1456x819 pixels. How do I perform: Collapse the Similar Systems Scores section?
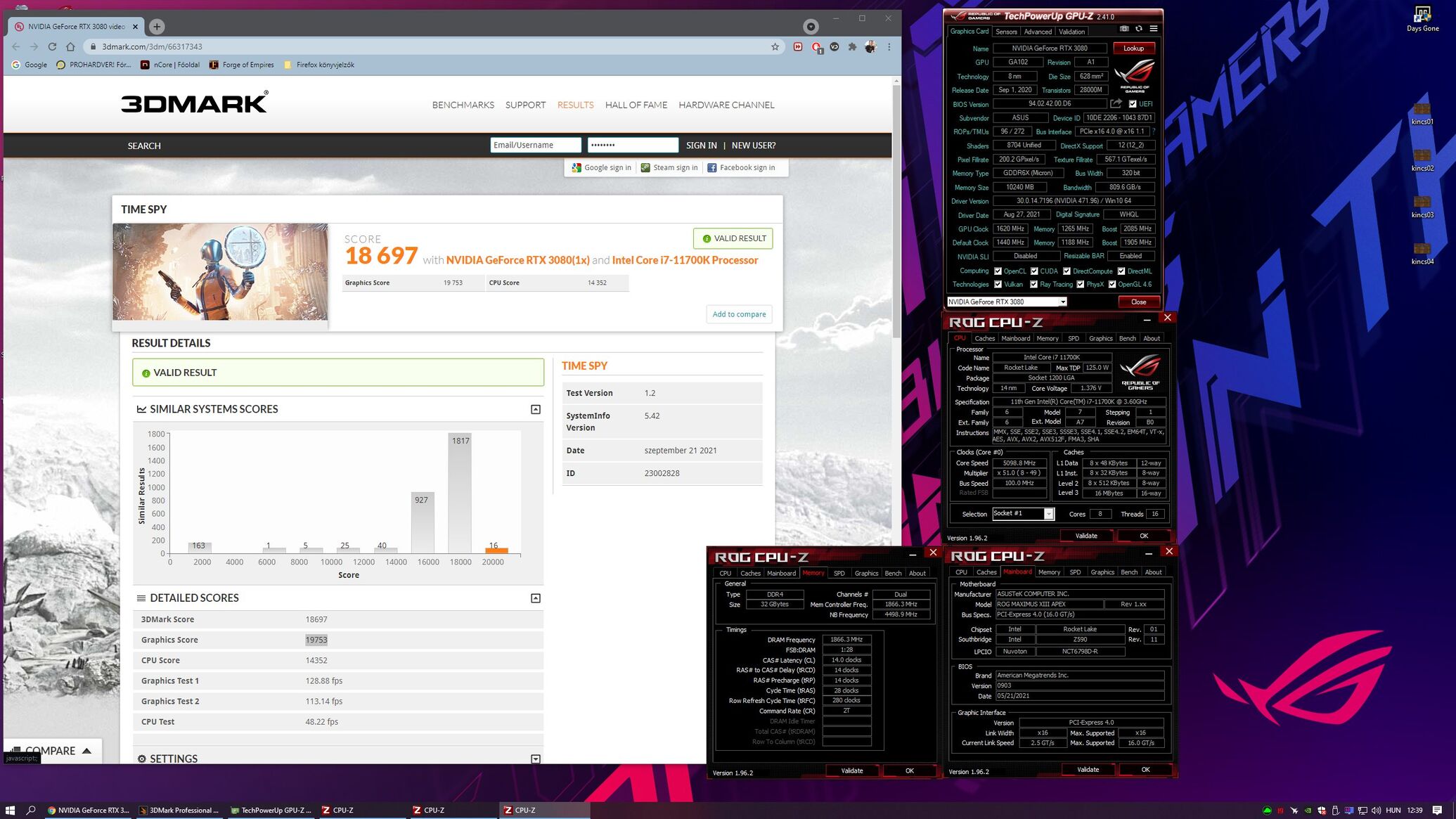point(536,409)
